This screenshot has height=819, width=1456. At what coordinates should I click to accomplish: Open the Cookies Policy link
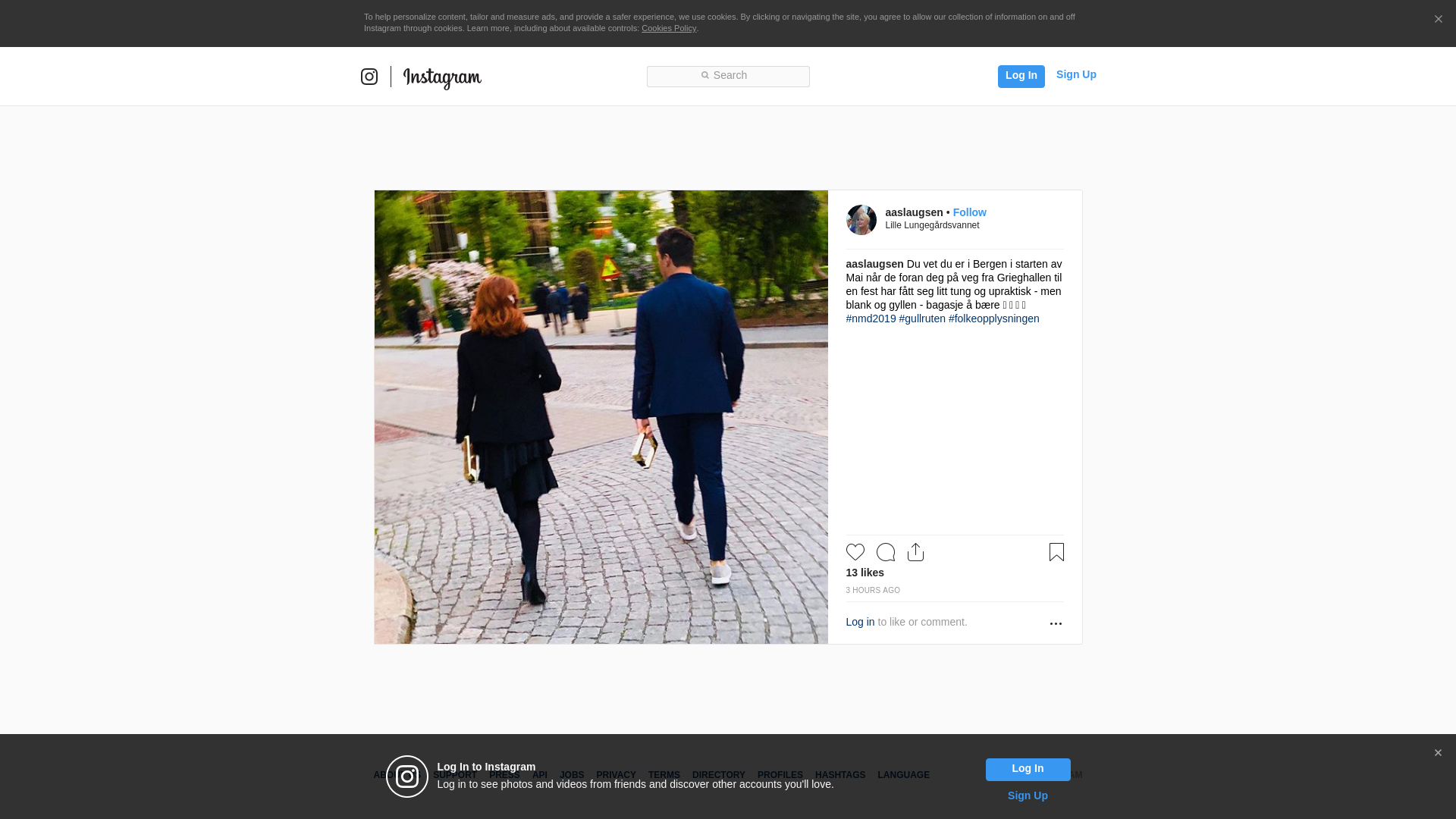(668, 28)
